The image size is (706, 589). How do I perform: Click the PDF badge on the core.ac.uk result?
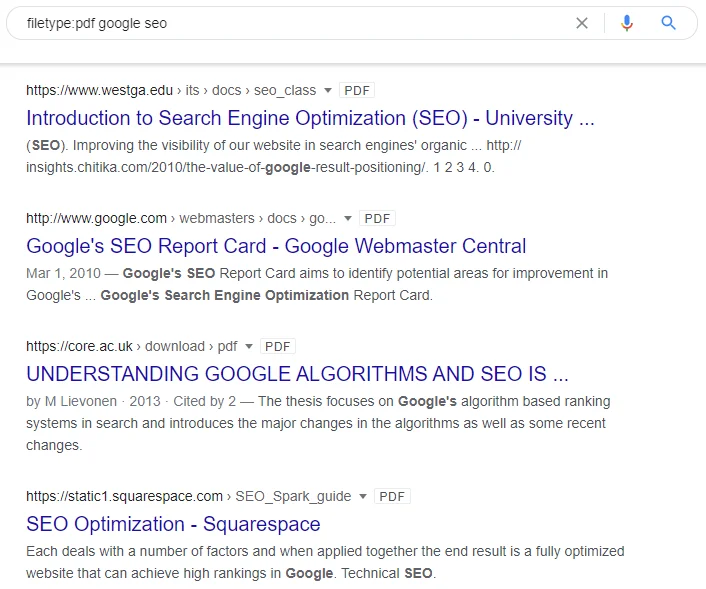coord(278,346)
